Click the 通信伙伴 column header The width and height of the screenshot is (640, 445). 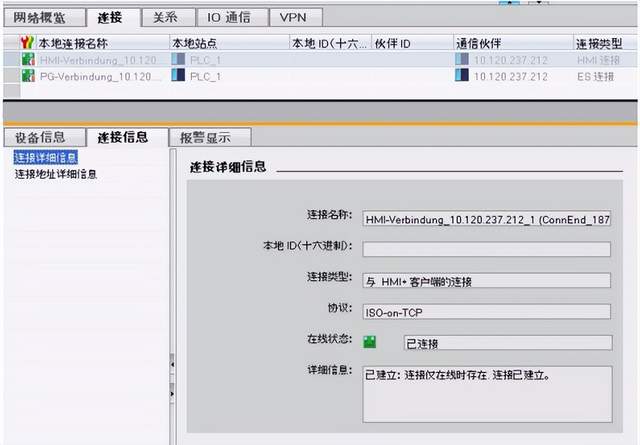point(478,43)
